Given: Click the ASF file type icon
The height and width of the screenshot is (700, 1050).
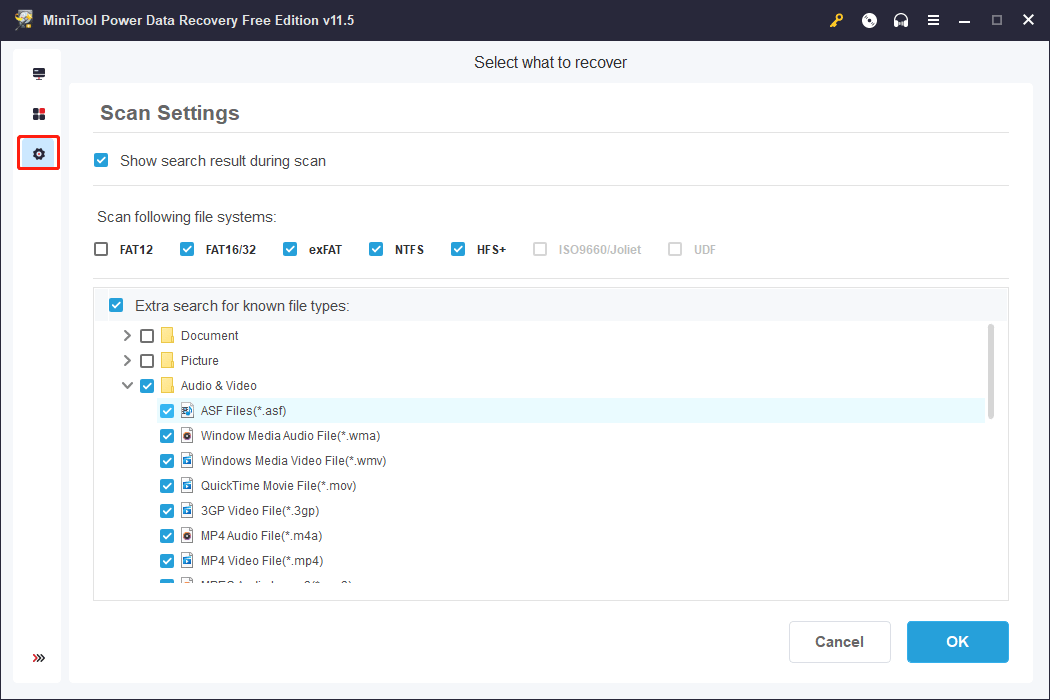Looking at the screenshot, I should [188, 411].
